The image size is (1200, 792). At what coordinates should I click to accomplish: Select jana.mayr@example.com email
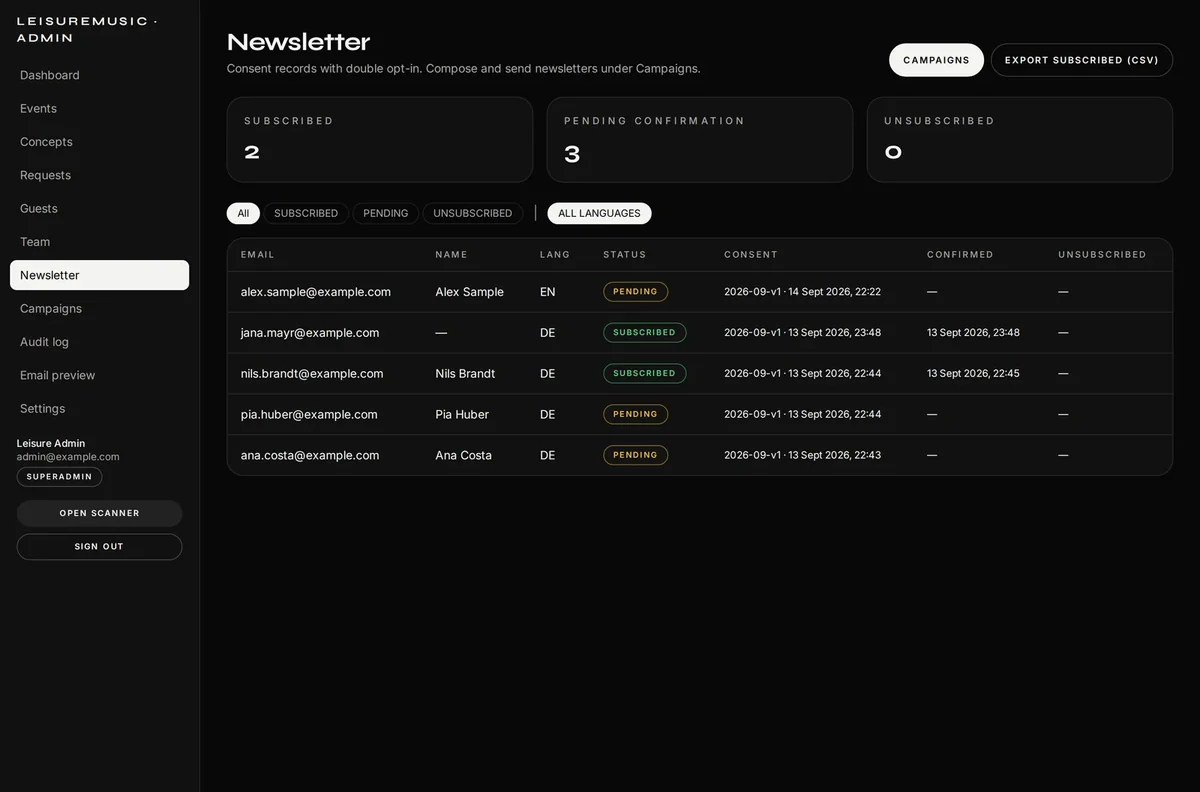(310, 333)
